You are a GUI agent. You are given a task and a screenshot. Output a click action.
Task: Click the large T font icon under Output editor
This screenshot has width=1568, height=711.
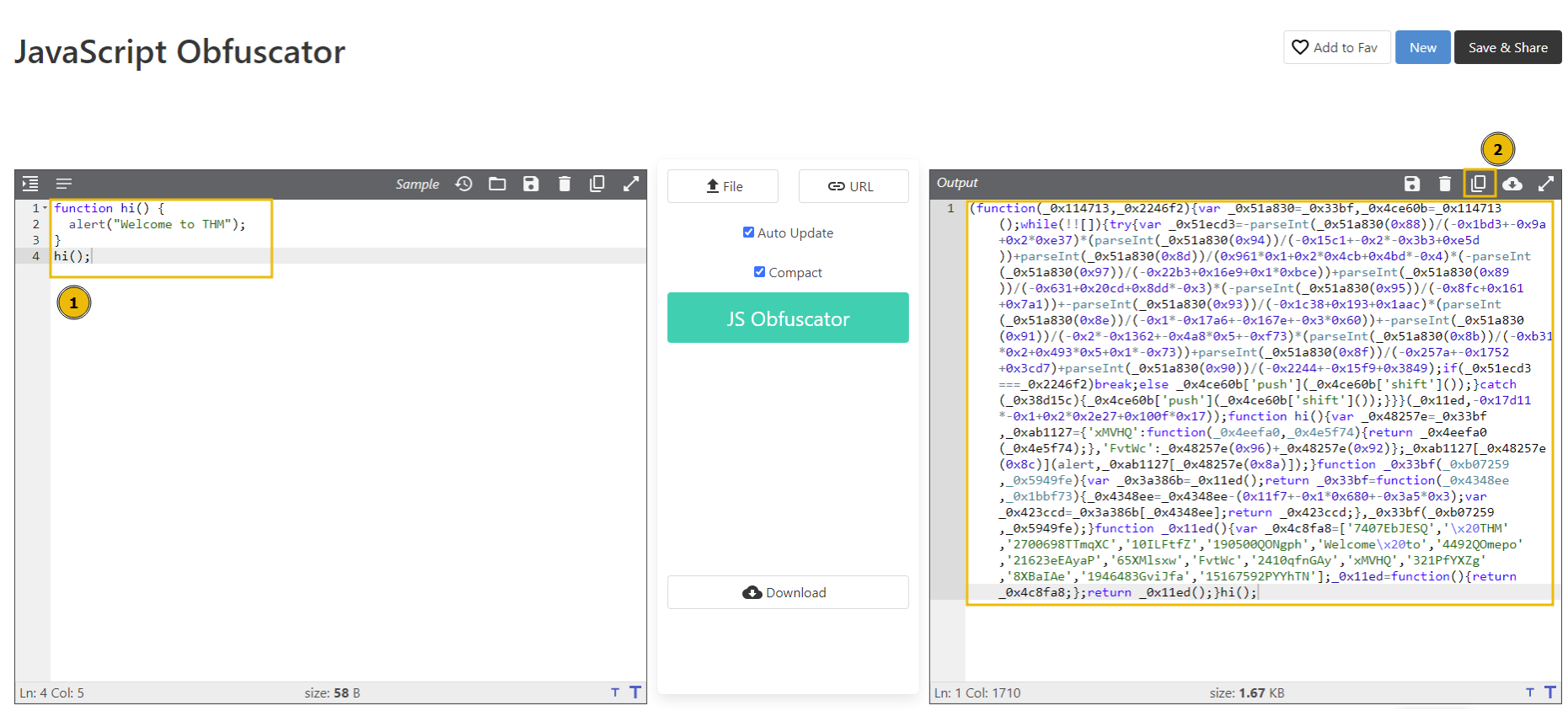point(1550,692)
